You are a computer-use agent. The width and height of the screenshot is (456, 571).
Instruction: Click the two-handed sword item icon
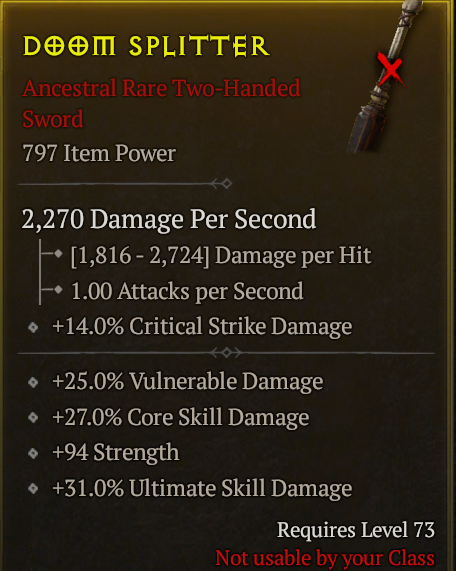pyautogui.click(x=386, y=76)
